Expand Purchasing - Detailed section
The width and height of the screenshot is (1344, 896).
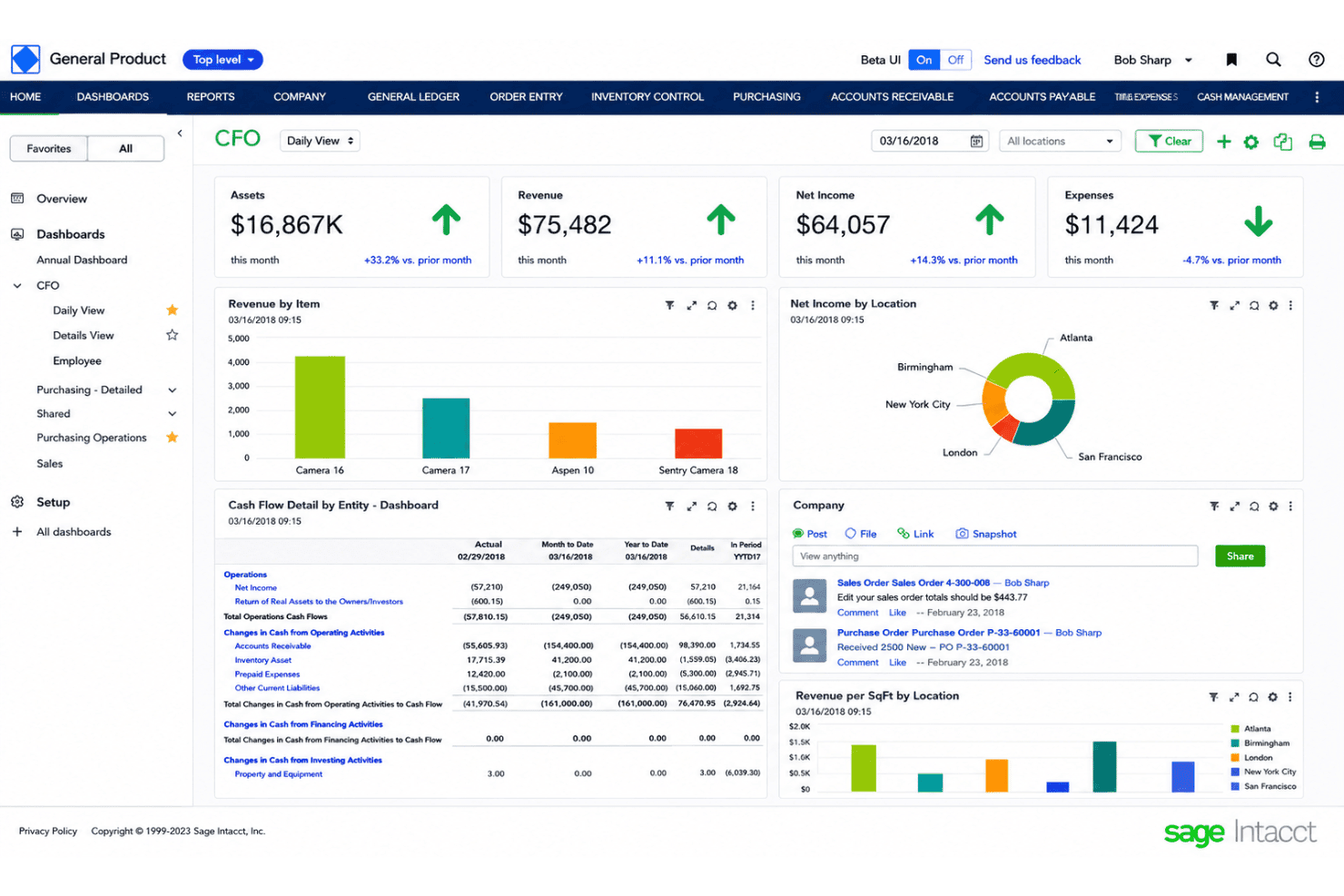click(172, 390)
